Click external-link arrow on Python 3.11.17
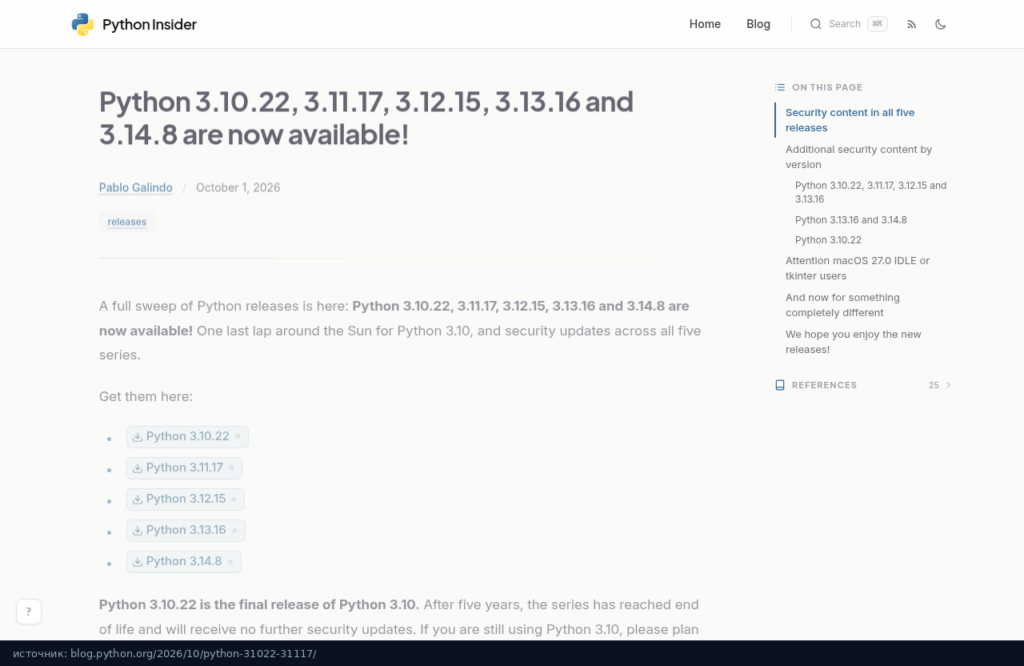Image resolution: width=1024 pixels, height=666 pixels. click(231, 468)
